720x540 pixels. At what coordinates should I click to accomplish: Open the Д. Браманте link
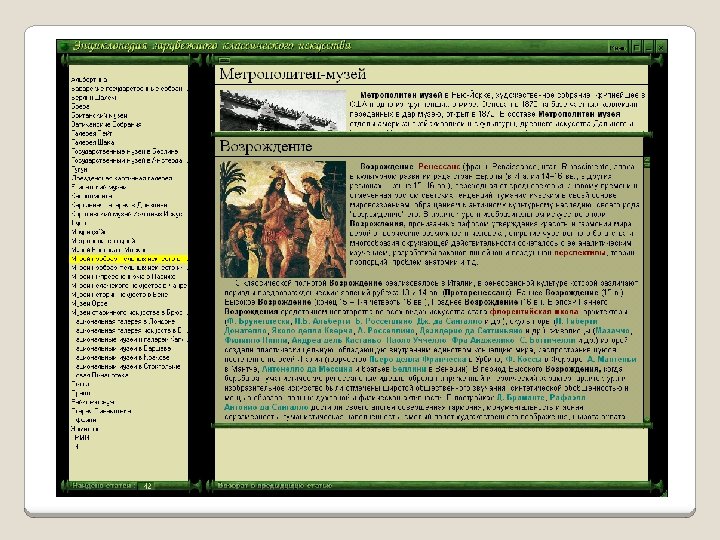(x=520, y=398)
